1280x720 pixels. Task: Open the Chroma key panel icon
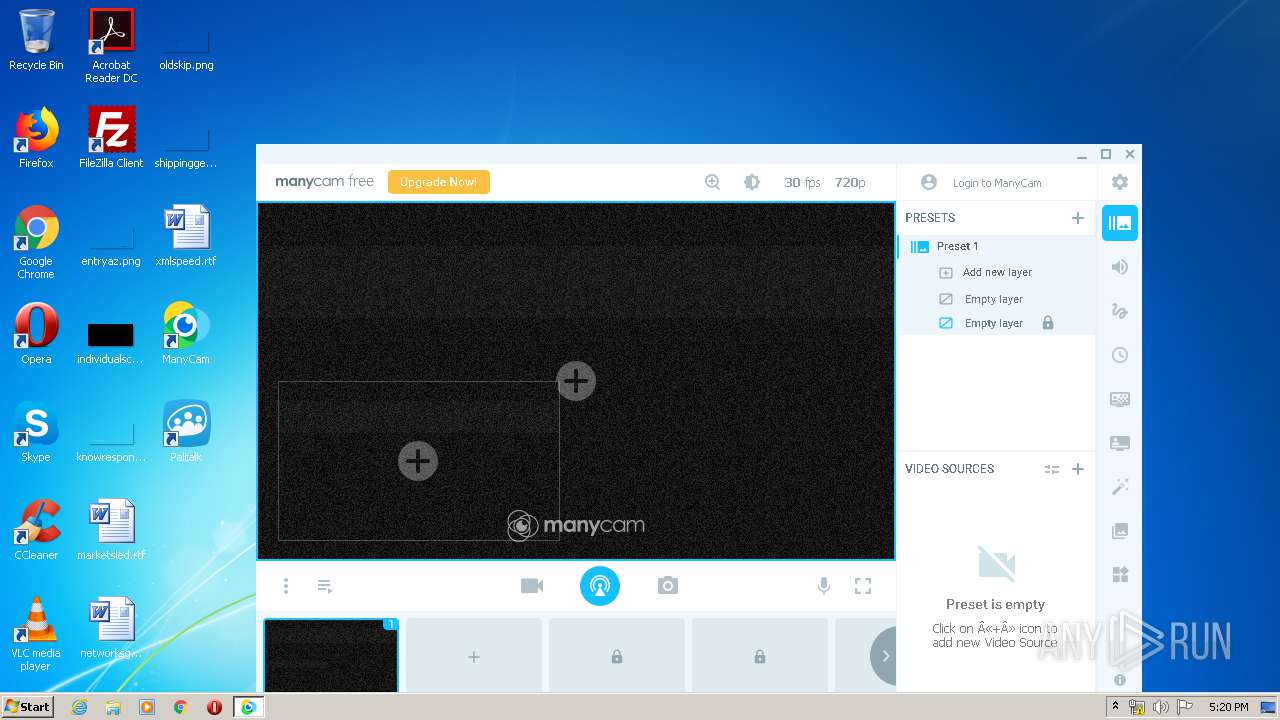tap(1120, 399)
